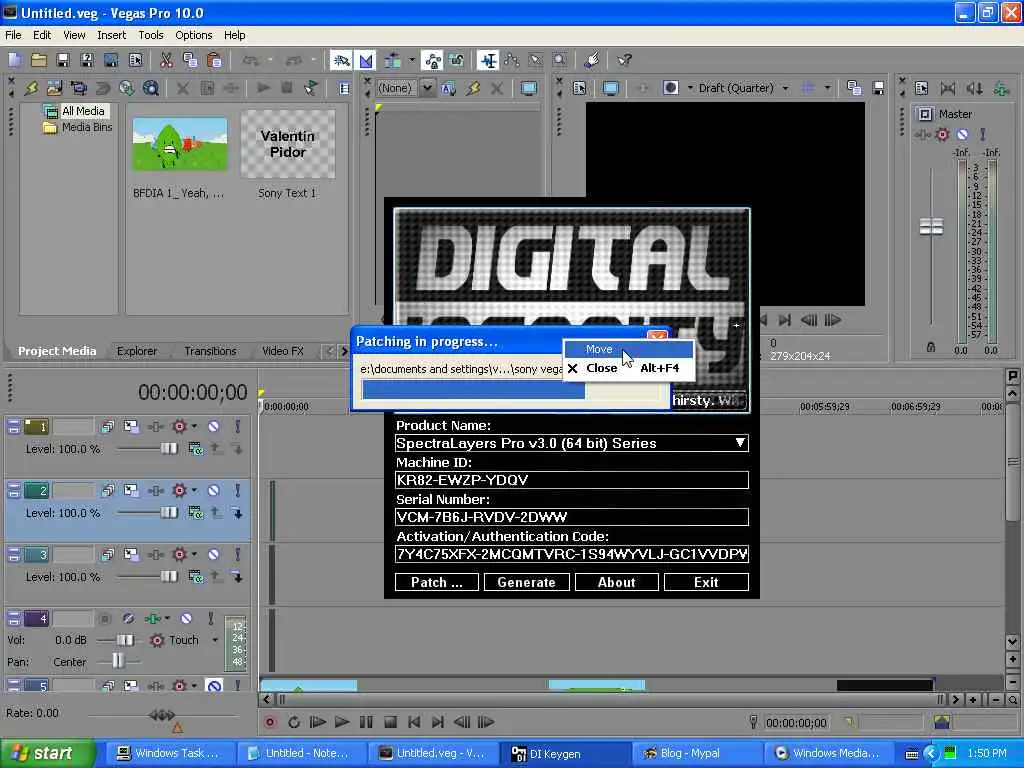Click the Generate button in keygen
This screenshot has width=1024, height=768.
(x=526, y=582)
